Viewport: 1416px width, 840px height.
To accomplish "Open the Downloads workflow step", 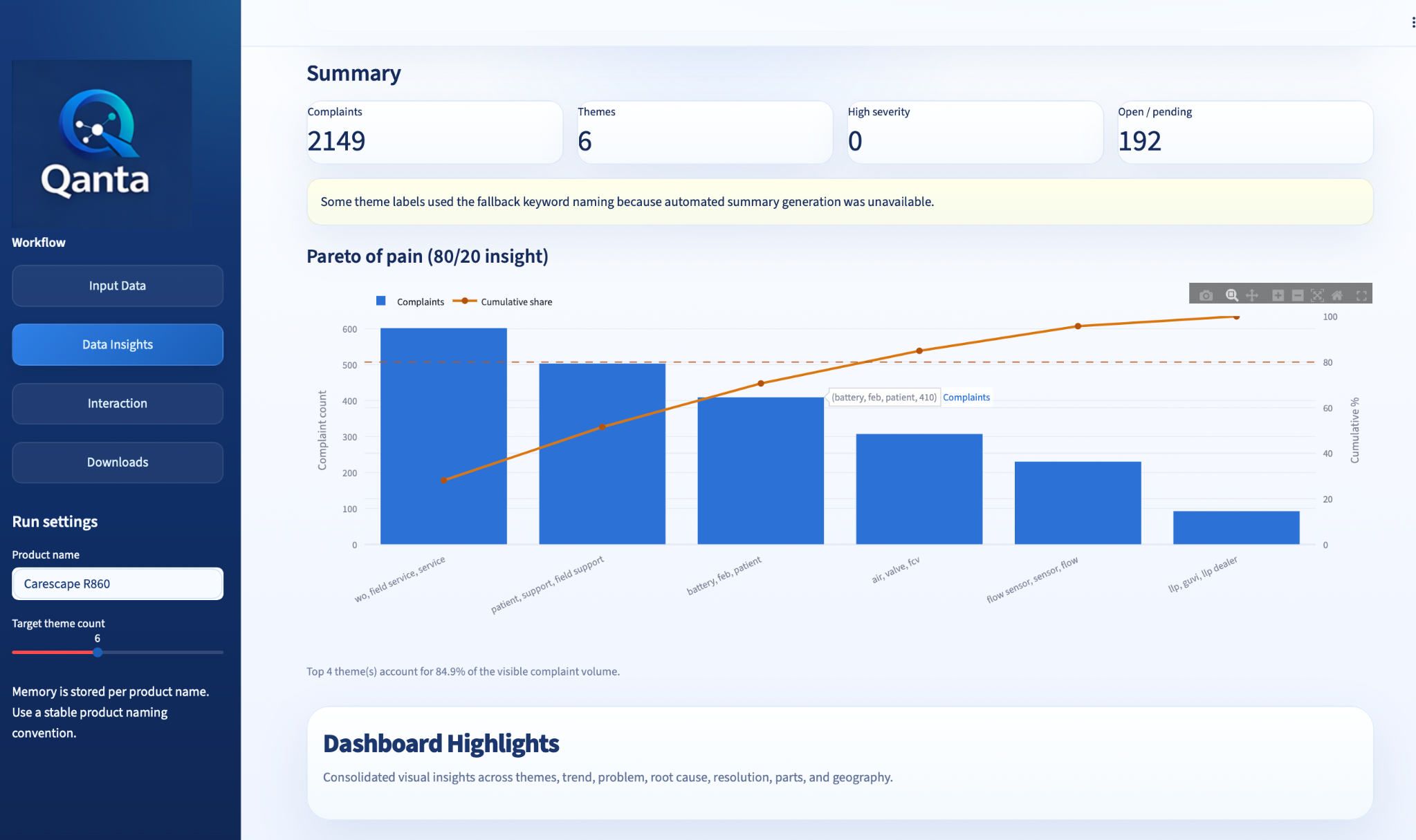I will pyautogui.click(x=118, y=462).
